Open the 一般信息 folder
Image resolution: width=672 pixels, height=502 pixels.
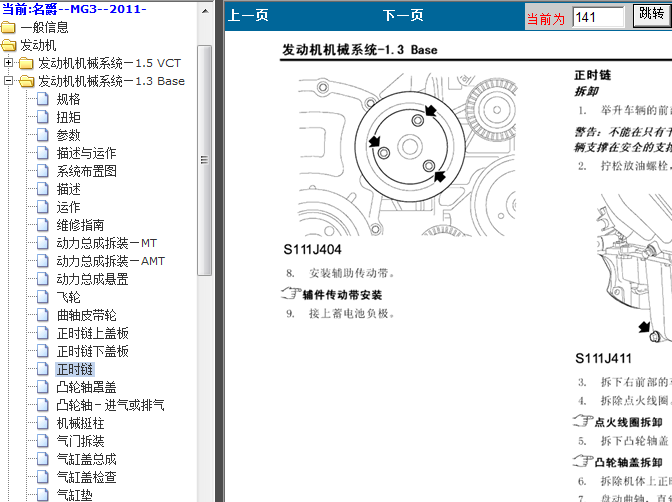pos(44,27)
